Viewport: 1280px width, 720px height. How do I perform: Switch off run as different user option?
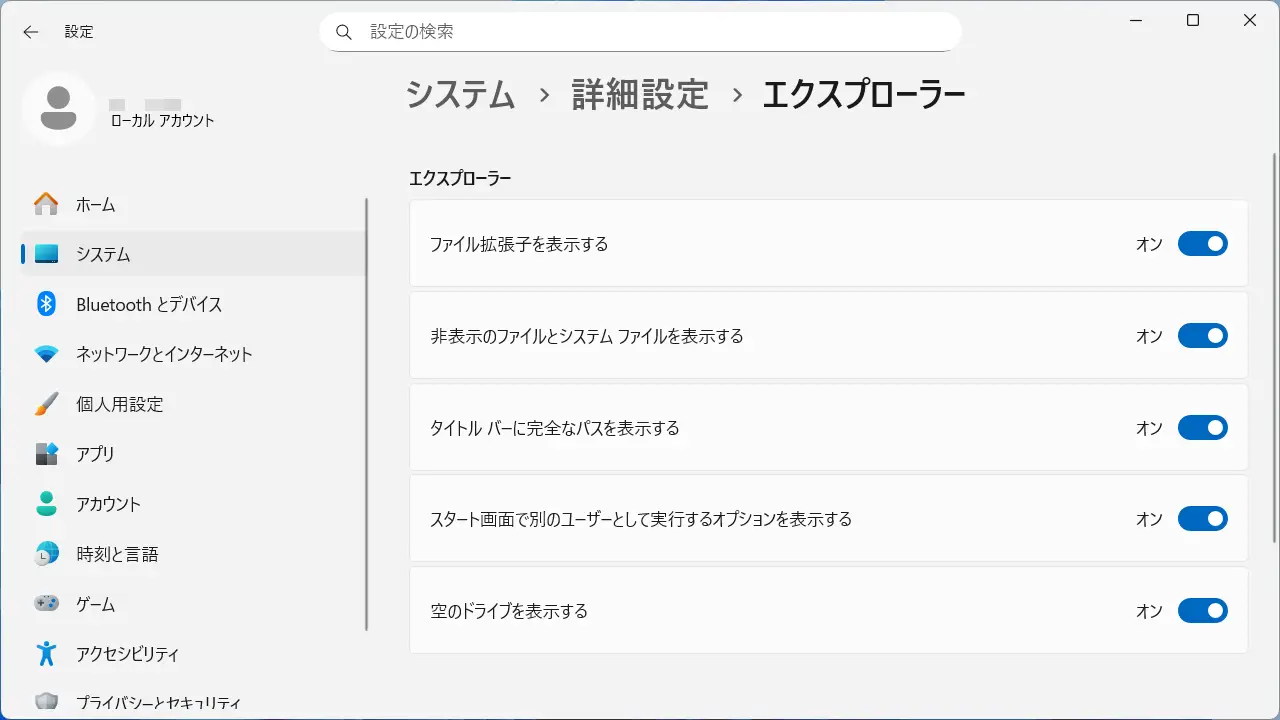(1202, 519)
